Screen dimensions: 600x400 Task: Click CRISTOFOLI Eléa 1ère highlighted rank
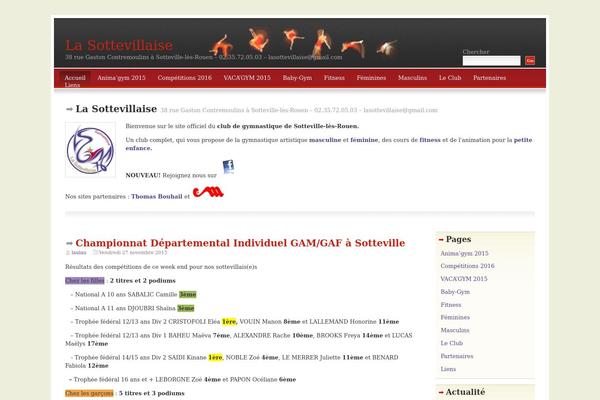pyautogui.click(x=229, y=322)
